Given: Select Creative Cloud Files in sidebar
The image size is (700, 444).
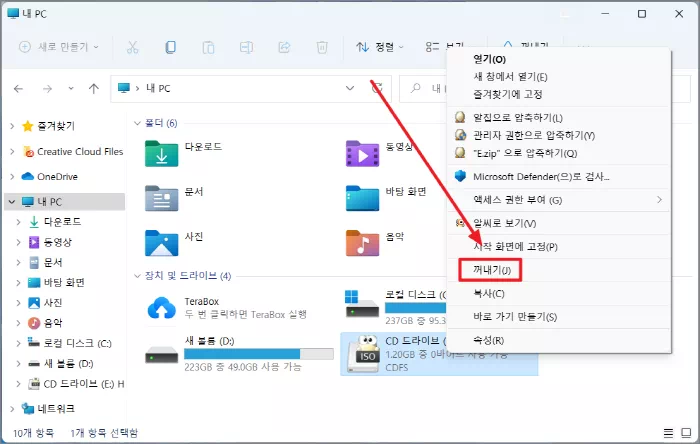Looking at the screenshot, I should 79,152.
